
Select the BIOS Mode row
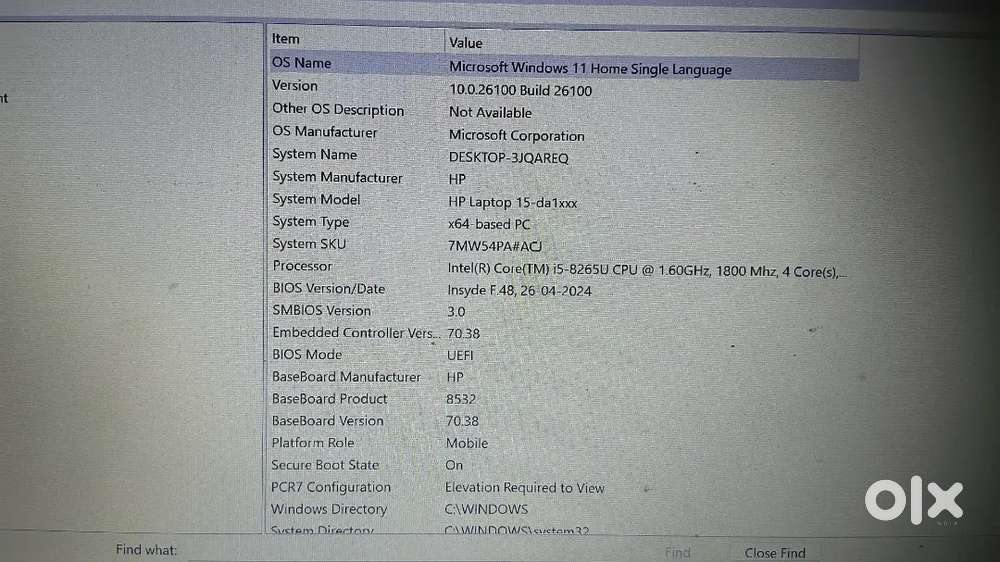click(x=307, y=355)
